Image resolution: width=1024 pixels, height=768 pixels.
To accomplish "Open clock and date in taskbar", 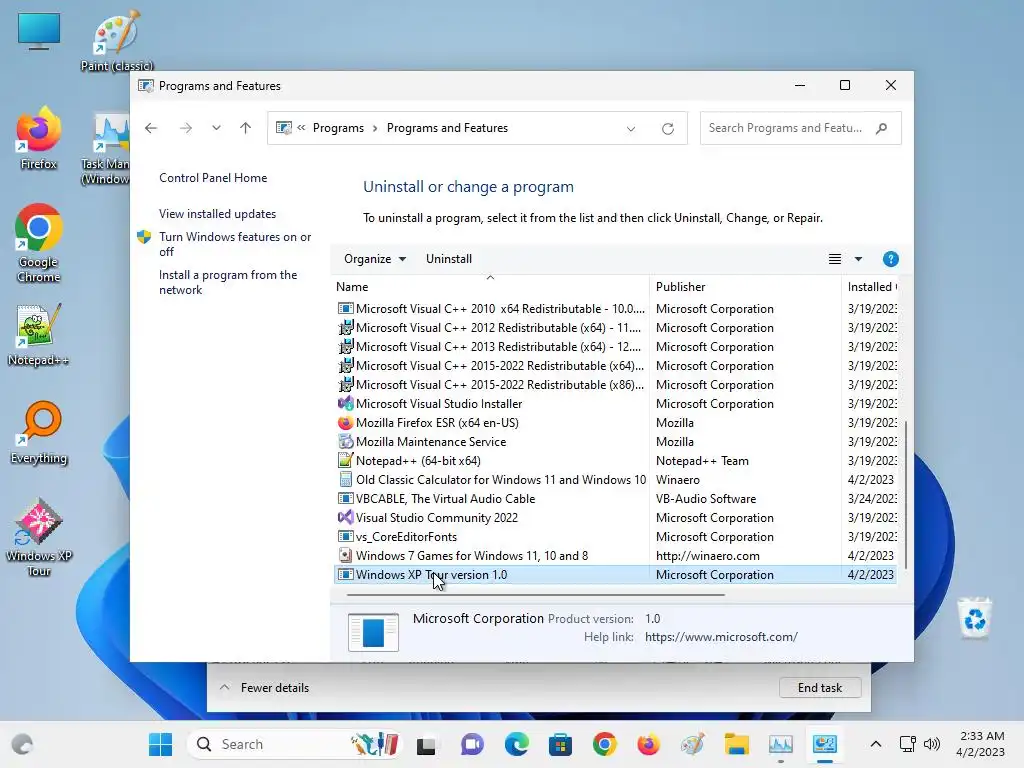I will click(980, 744).
